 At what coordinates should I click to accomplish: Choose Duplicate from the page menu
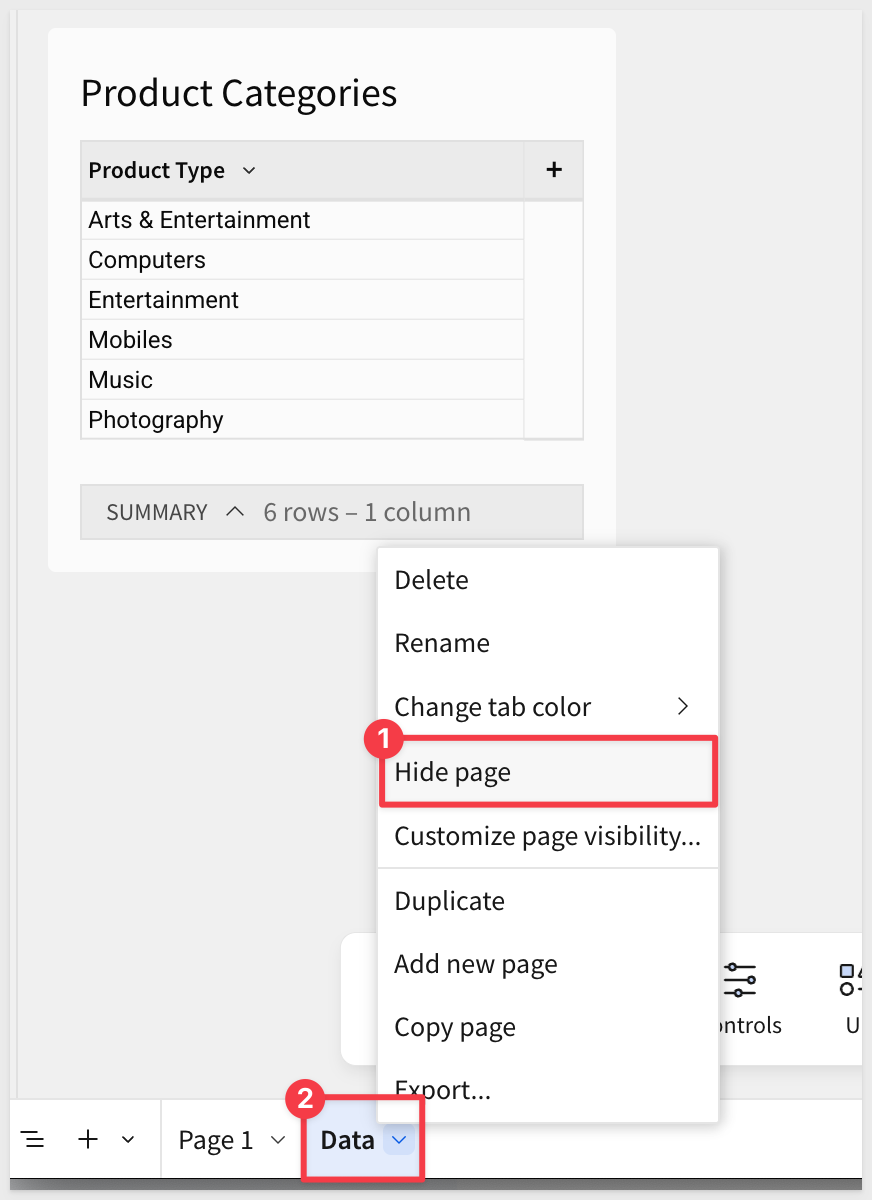pos(449,901)
